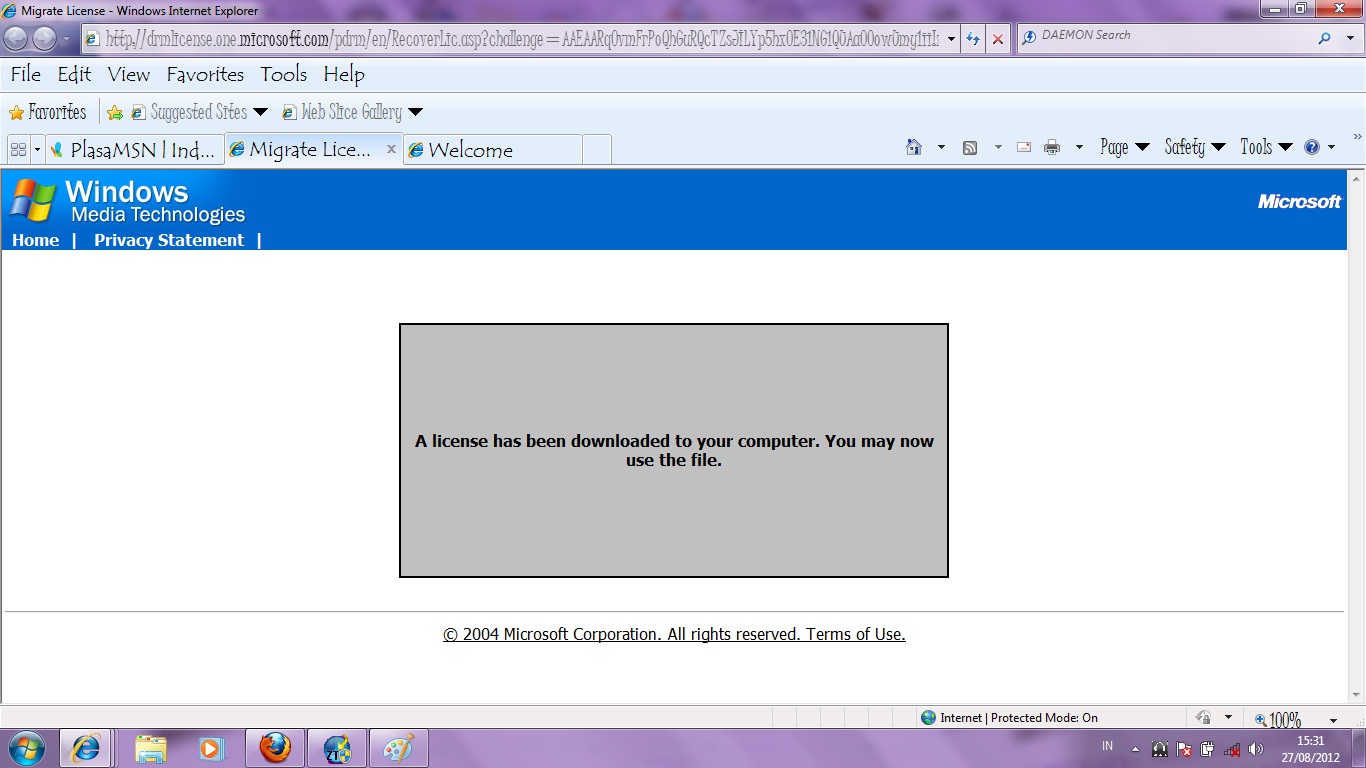Go forward with the Forward arrow button
The height and width of the screenshot is (768, 1366).
pyautogui.click(x=45, y=39)
